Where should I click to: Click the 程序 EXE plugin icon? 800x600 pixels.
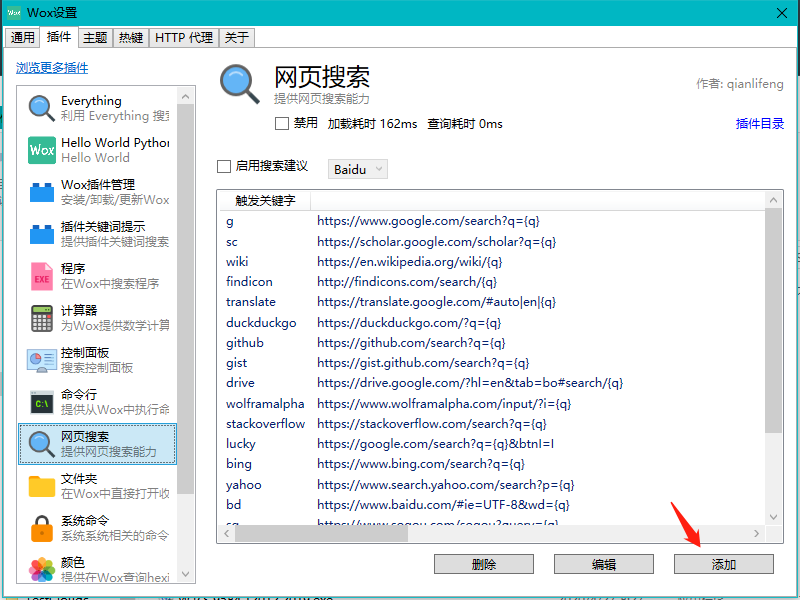pos(42,277)
